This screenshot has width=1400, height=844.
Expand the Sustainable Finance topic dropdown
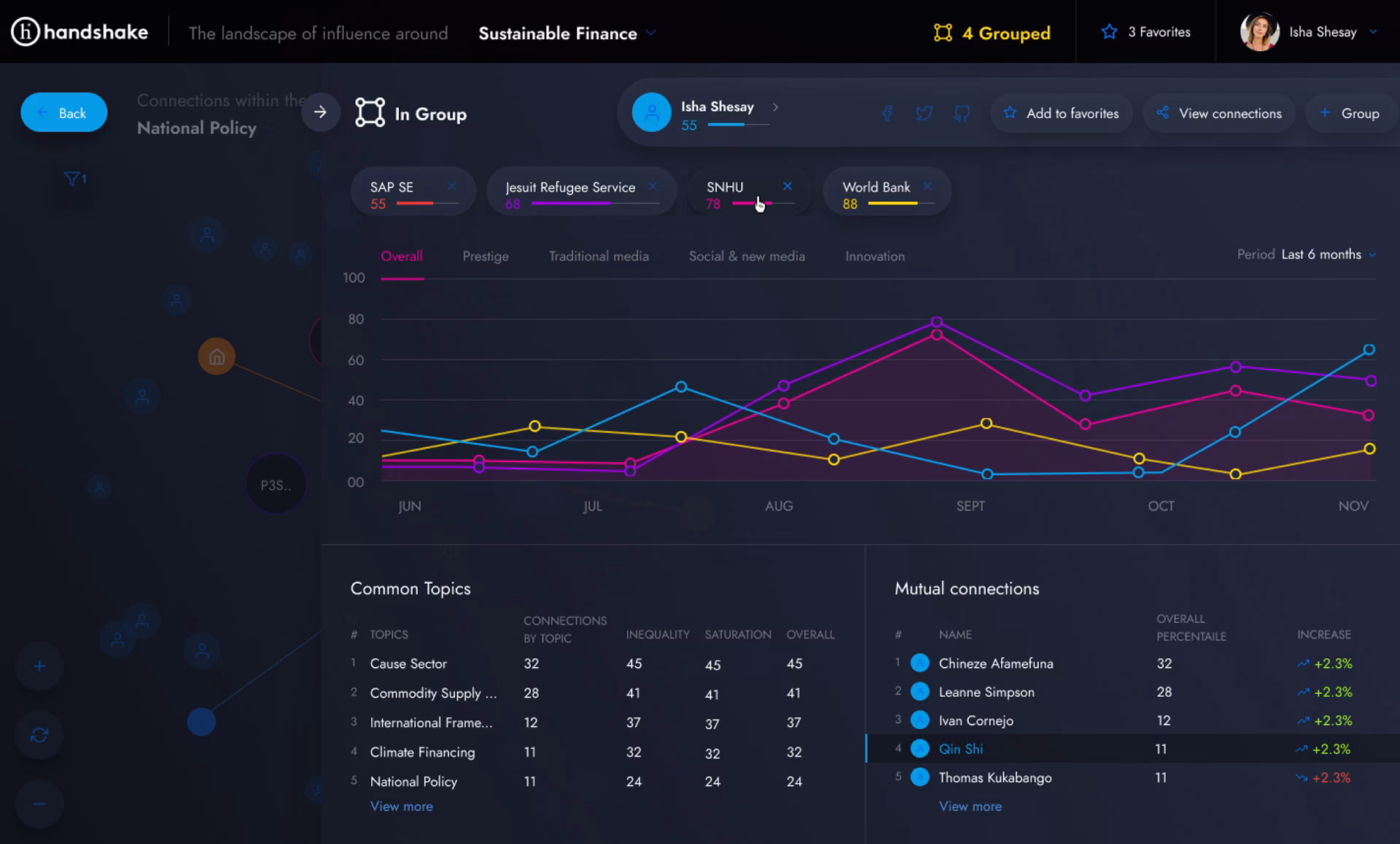[651, 34]
